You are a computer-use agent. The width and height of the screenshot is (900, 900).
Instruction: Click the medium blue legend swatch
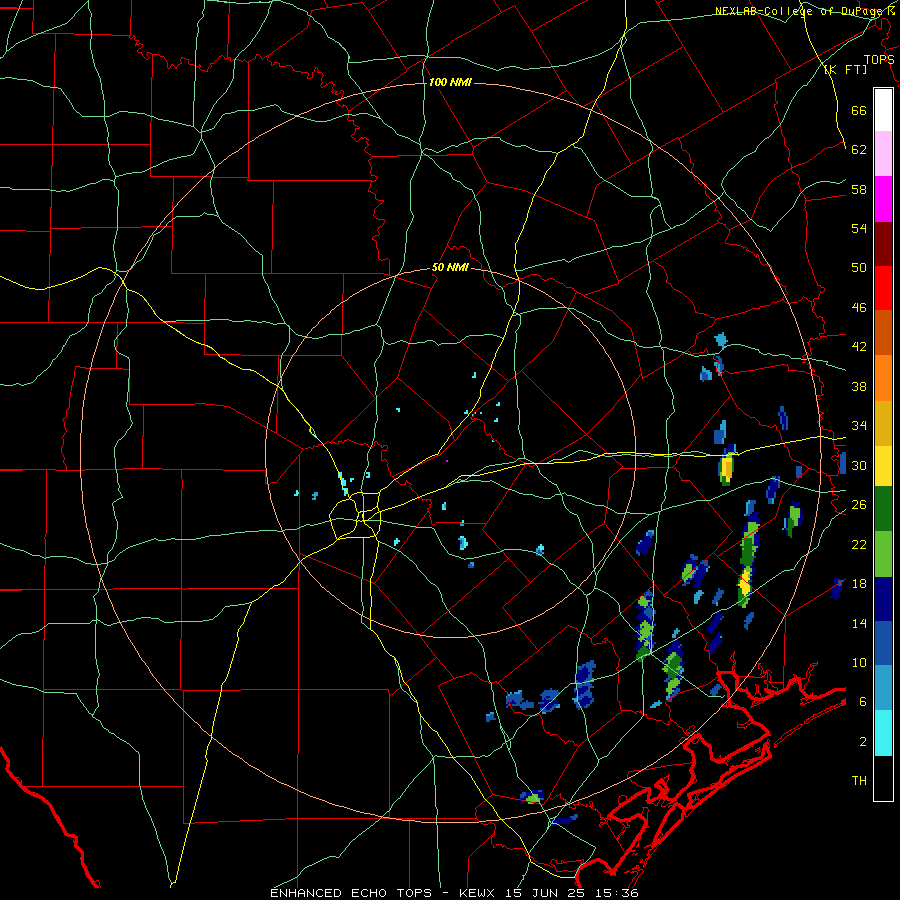pos(883,643)
